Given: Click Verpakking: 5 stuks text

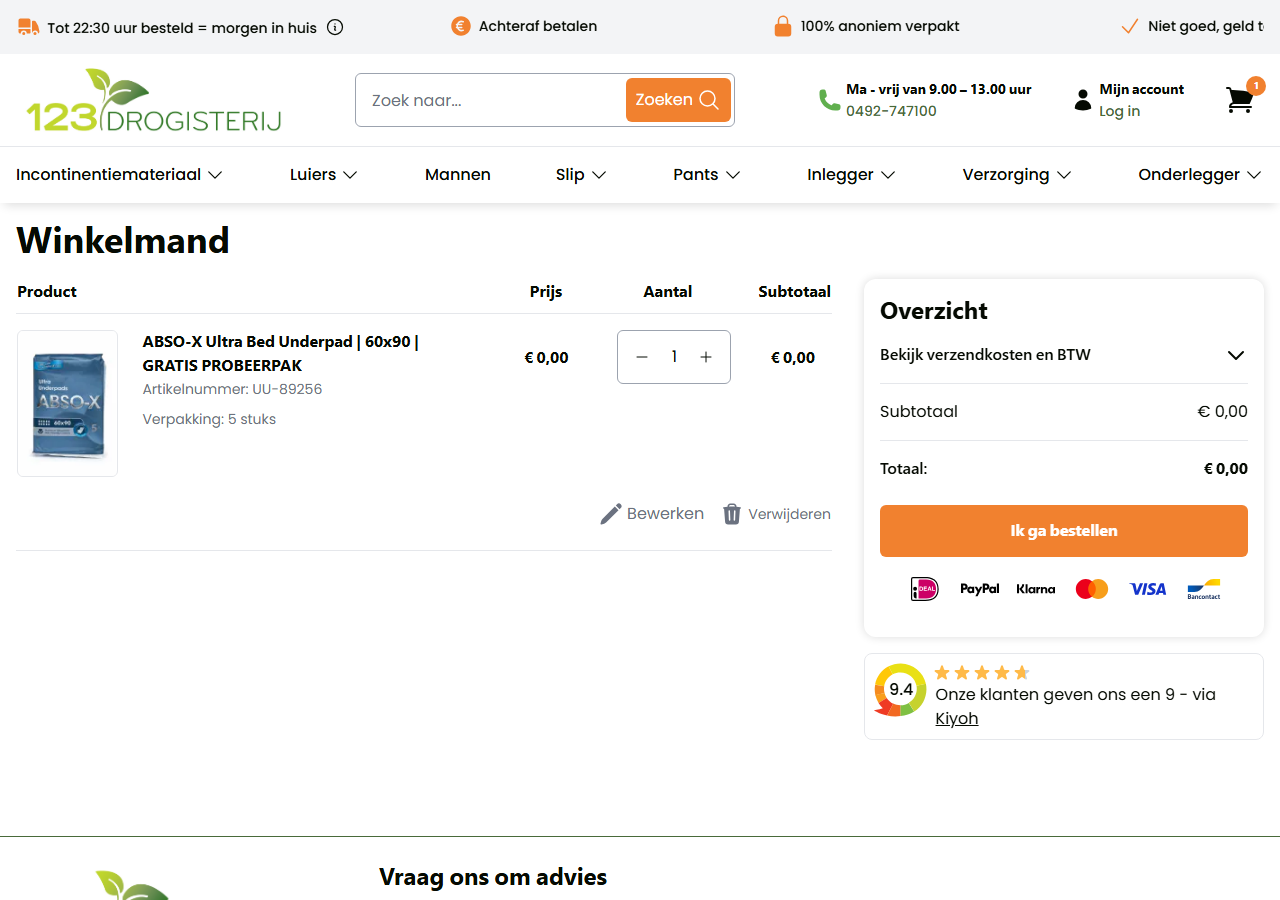Looking at the screenshot, I should pos(209,419).
